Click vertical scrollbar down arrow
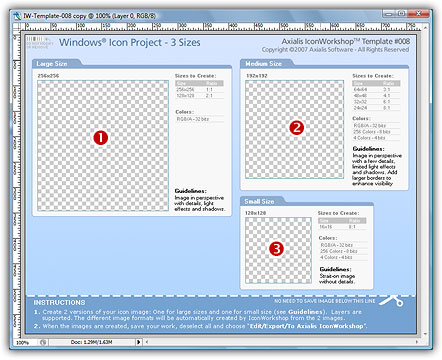 click(x=426, y=334)
